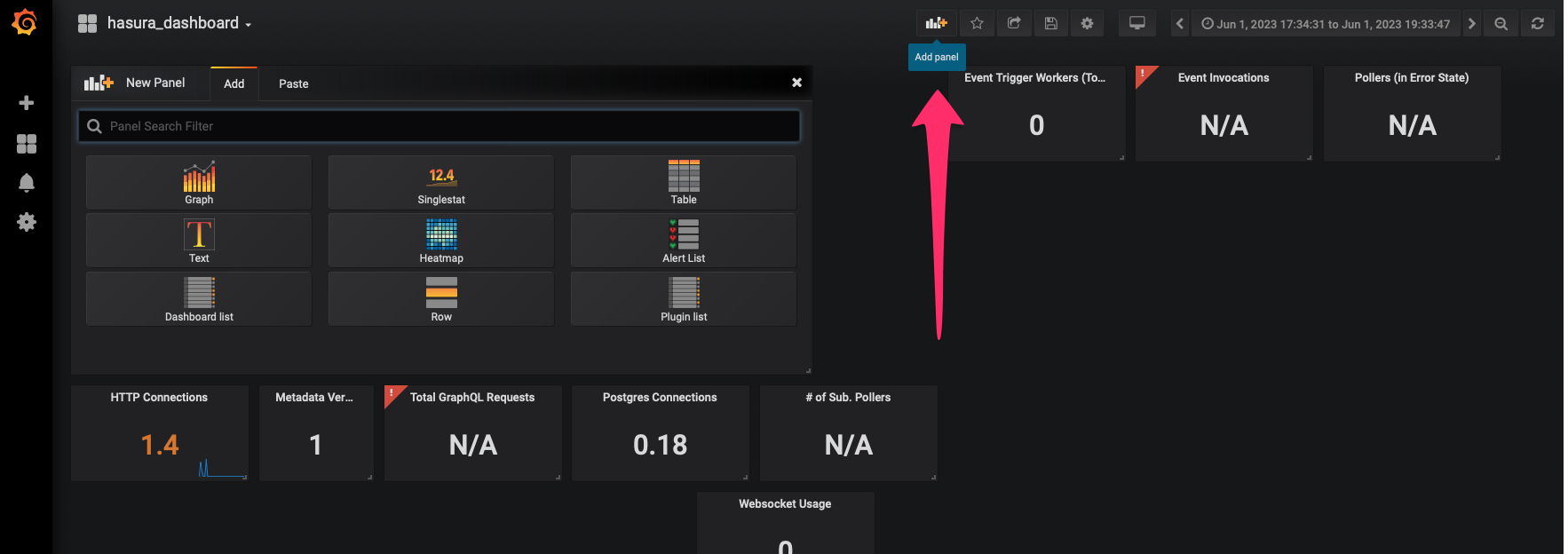Open Event Invocations panel title menu

[x=1224, y=78]
